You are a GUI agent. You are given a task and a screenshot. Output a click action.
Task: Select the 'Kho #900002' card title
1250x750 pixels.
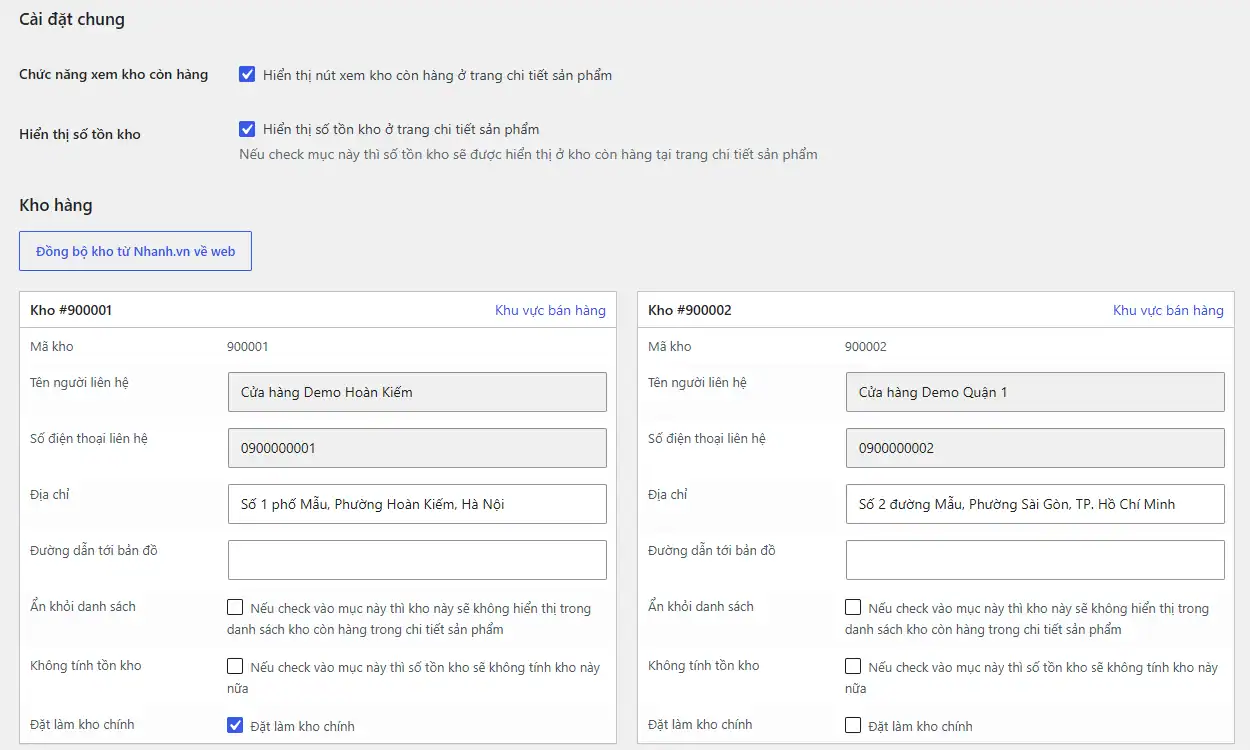point(690,310)
